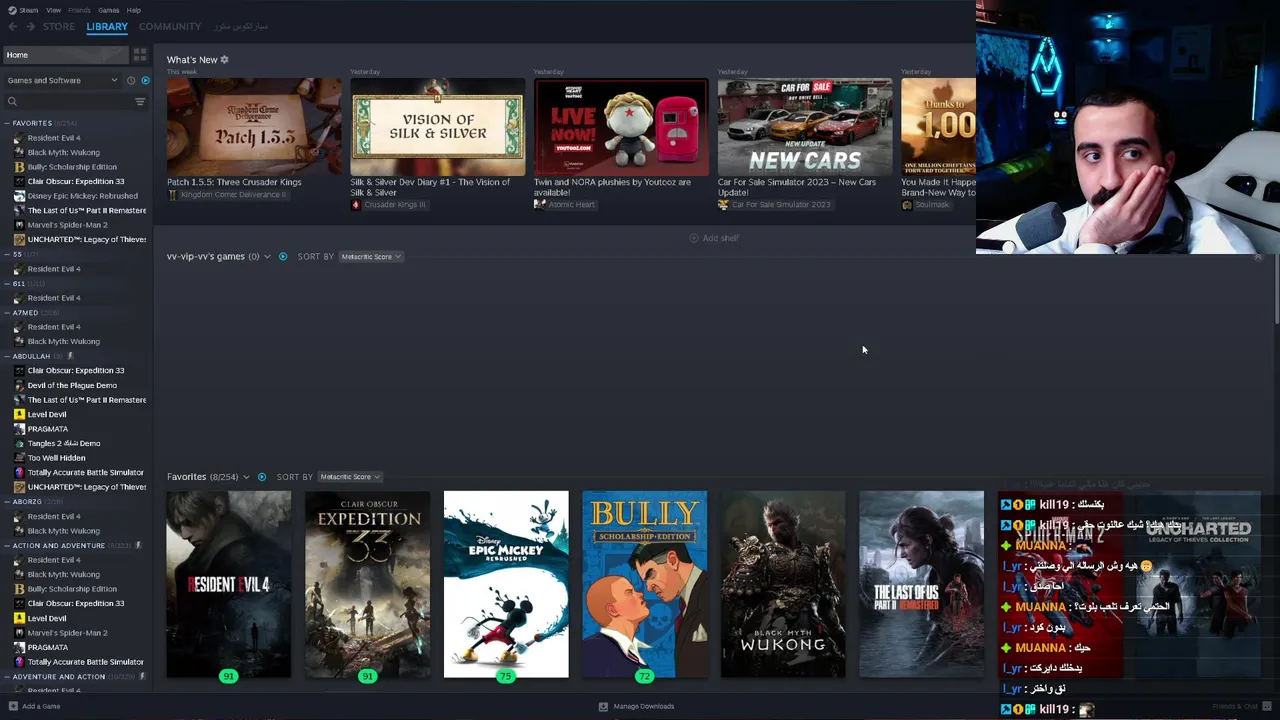Screen dimensions: 1280x720
Task: Select Disney Epic Mickey: Rebrushed in sidebar
Action: (82, 196)
